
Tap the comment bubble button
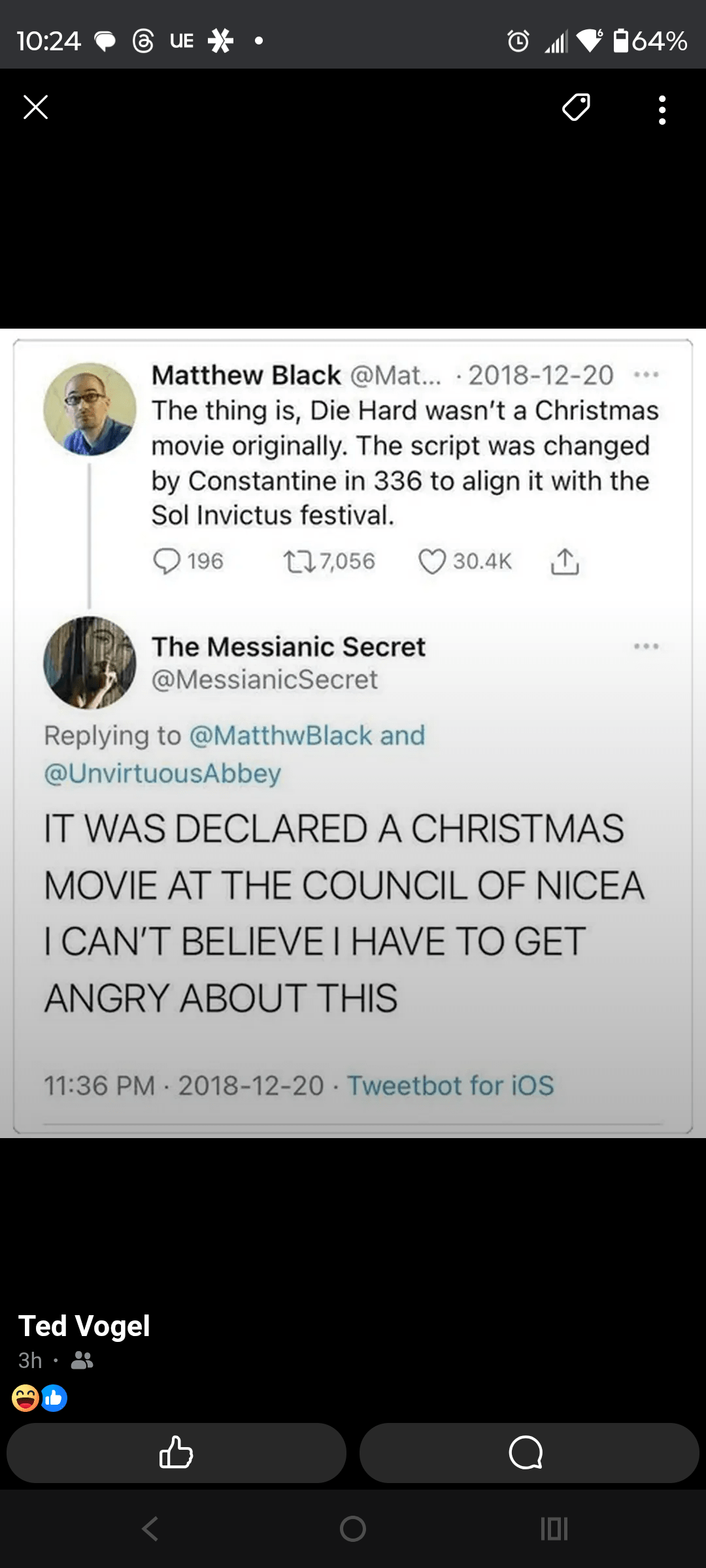coord(526,1453)
